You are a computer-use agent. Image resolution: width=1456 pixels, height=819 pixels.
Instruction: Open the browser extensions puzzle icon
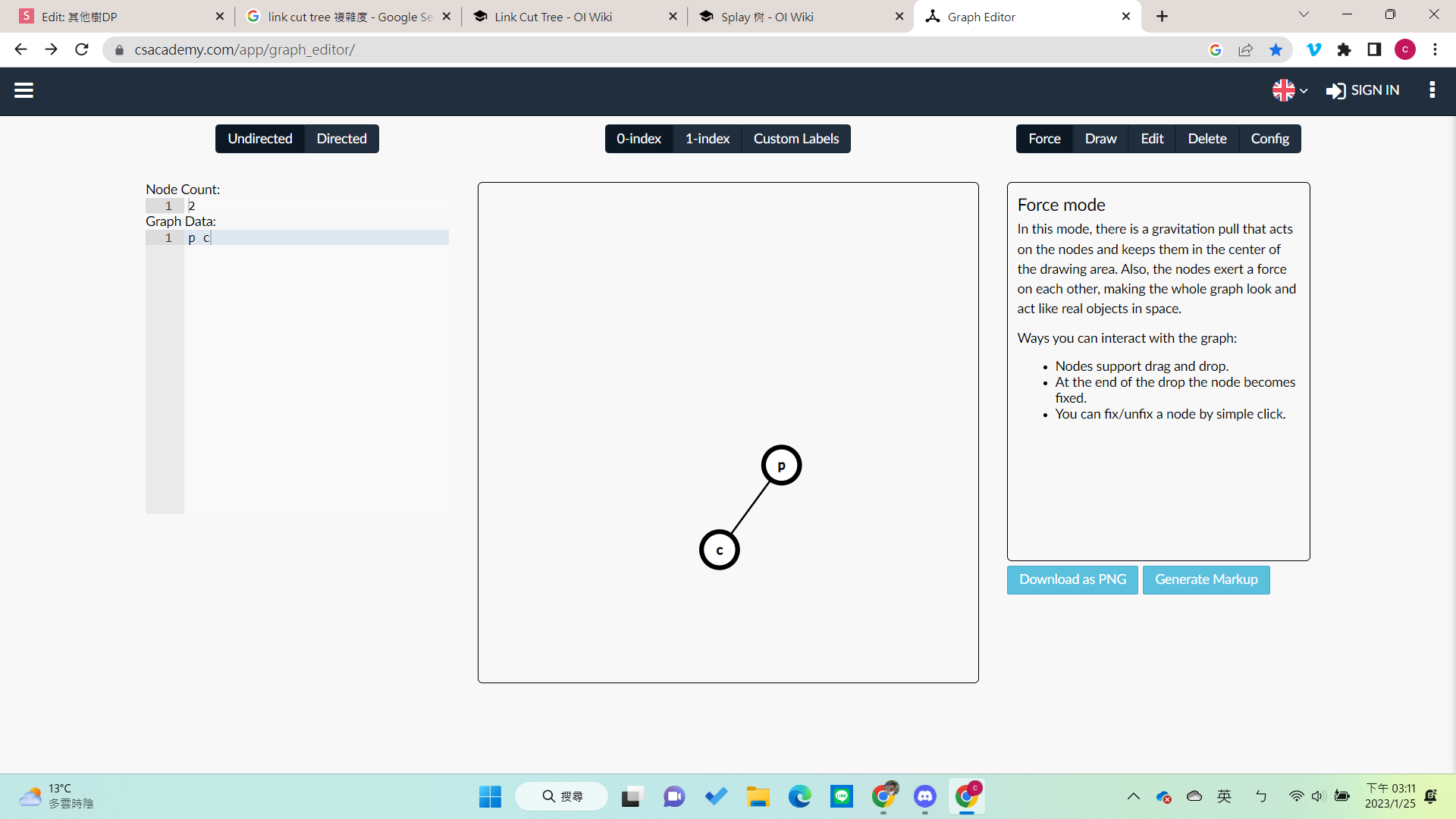pyautogui.click(x=1344, y=50)
